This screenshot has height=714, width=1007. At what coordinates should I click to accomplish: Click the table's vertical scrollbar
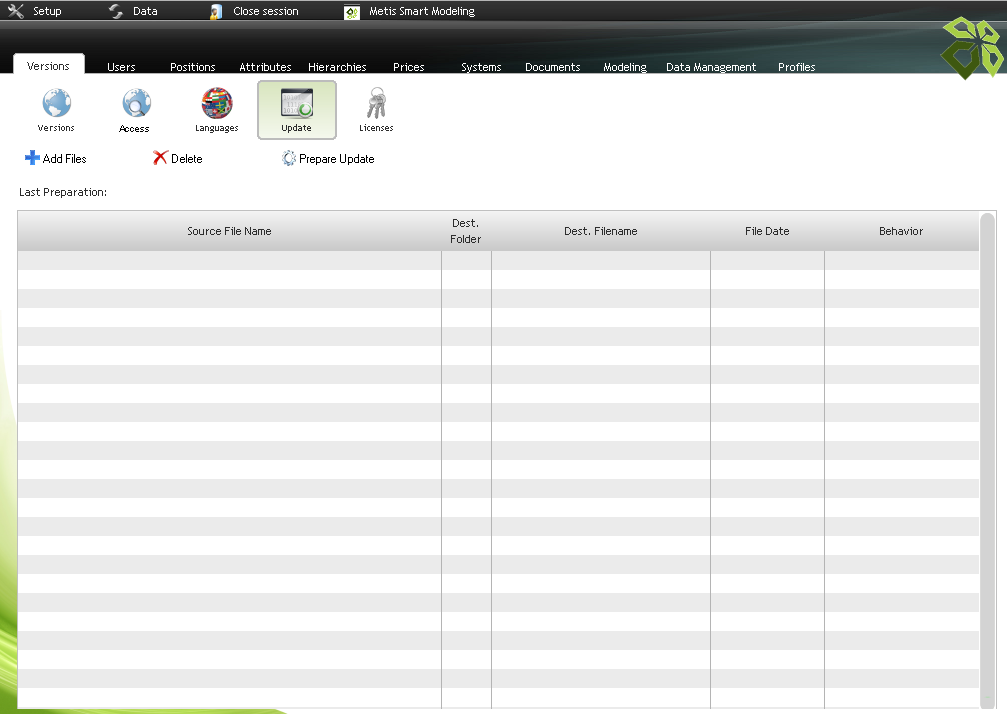[x=987, y=450]
